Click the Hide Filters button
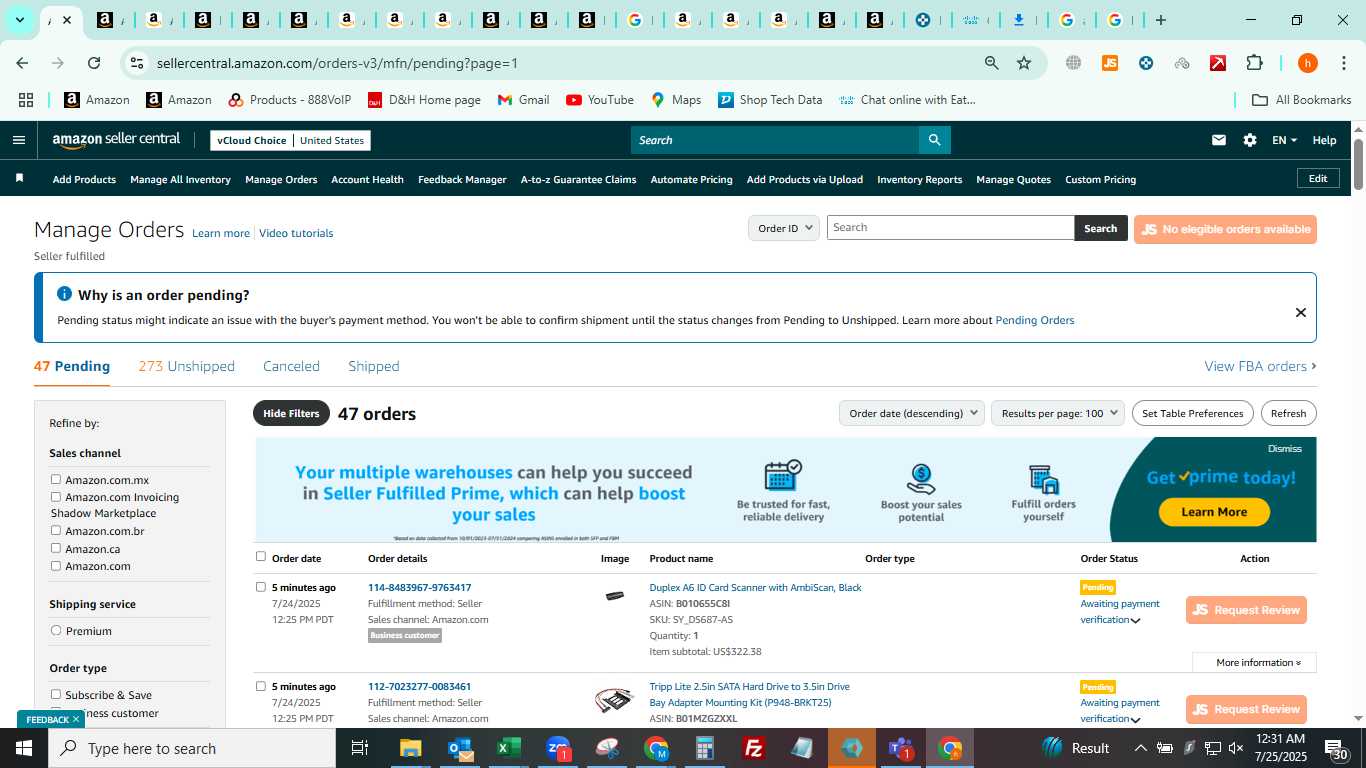Image resolution: width=1366 pixels, height=768 pixels. click(x=291, y=413)
